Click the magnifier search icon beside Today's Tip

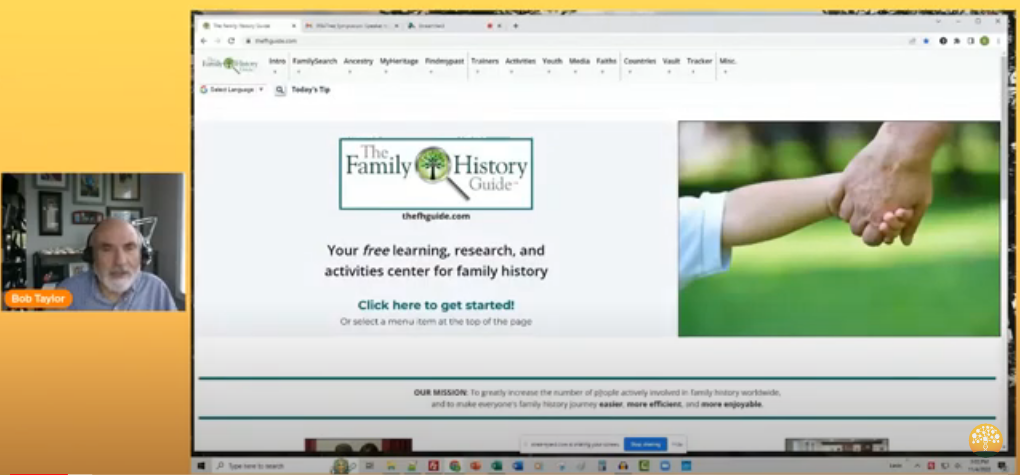(280, 90)
